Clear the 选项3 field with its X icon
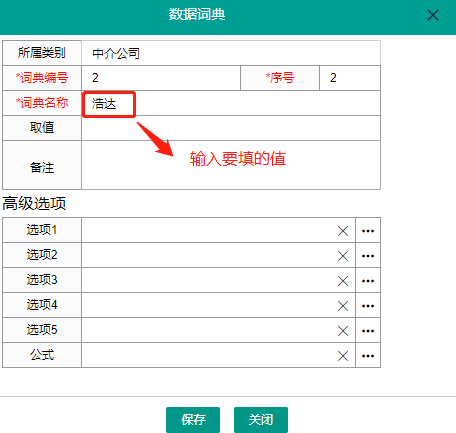The width and height of the screenshot is (456, 433). 343,281
